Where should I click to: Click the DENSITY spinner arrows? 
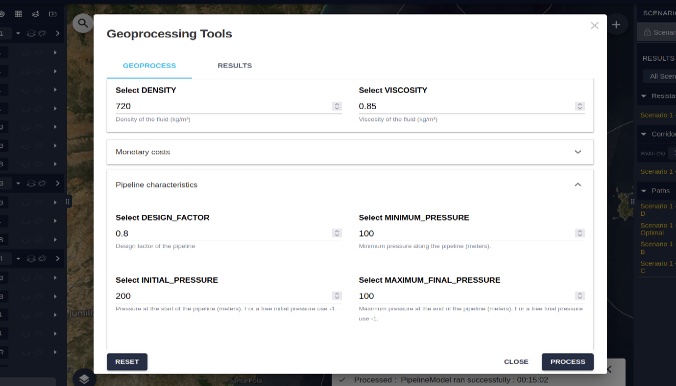coord(337,106)
